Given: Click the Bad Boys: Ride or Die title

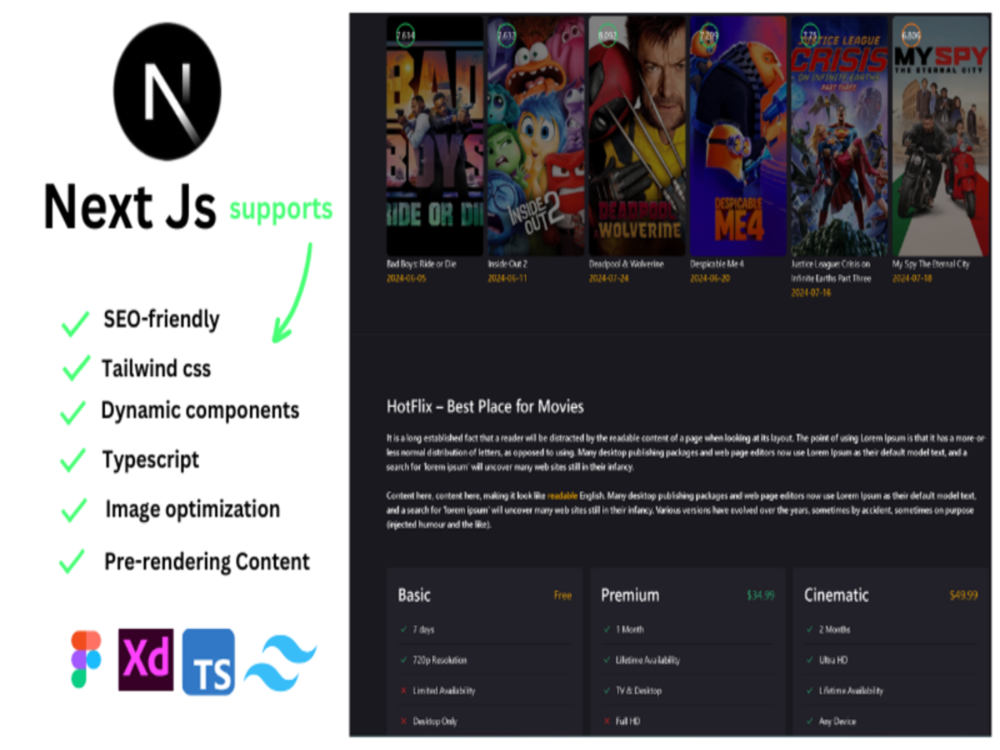Looking at the screenshot, I should tap(422, 264).
